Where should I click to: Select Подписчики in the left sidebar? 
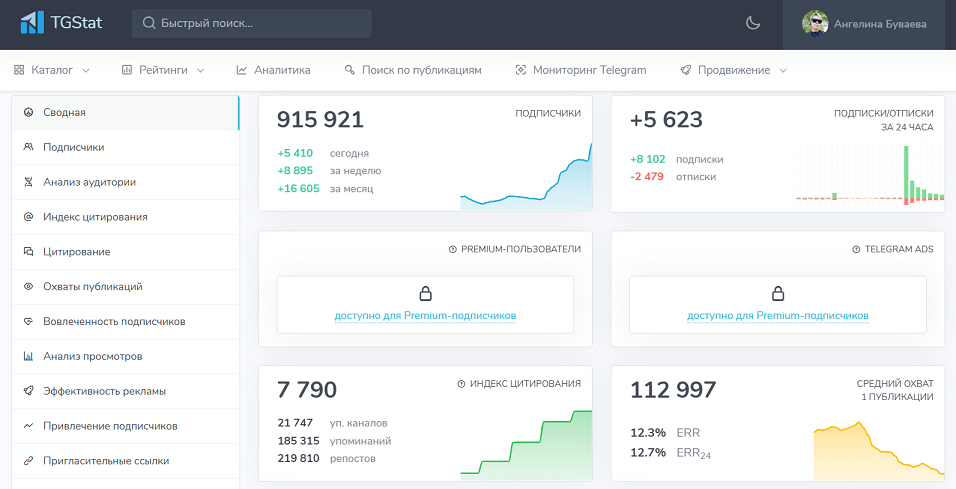coord(73,147)
